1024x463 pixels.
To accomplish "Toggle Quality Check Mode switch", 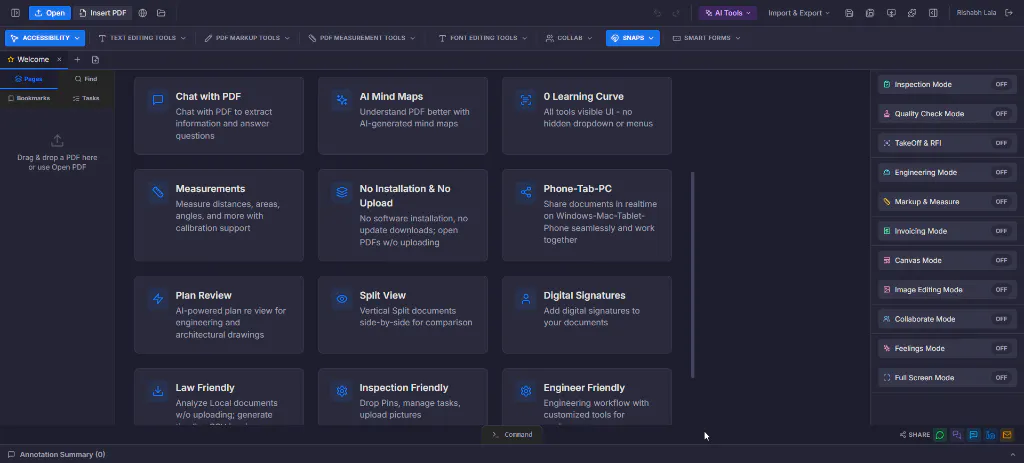I will (1001, 114).
